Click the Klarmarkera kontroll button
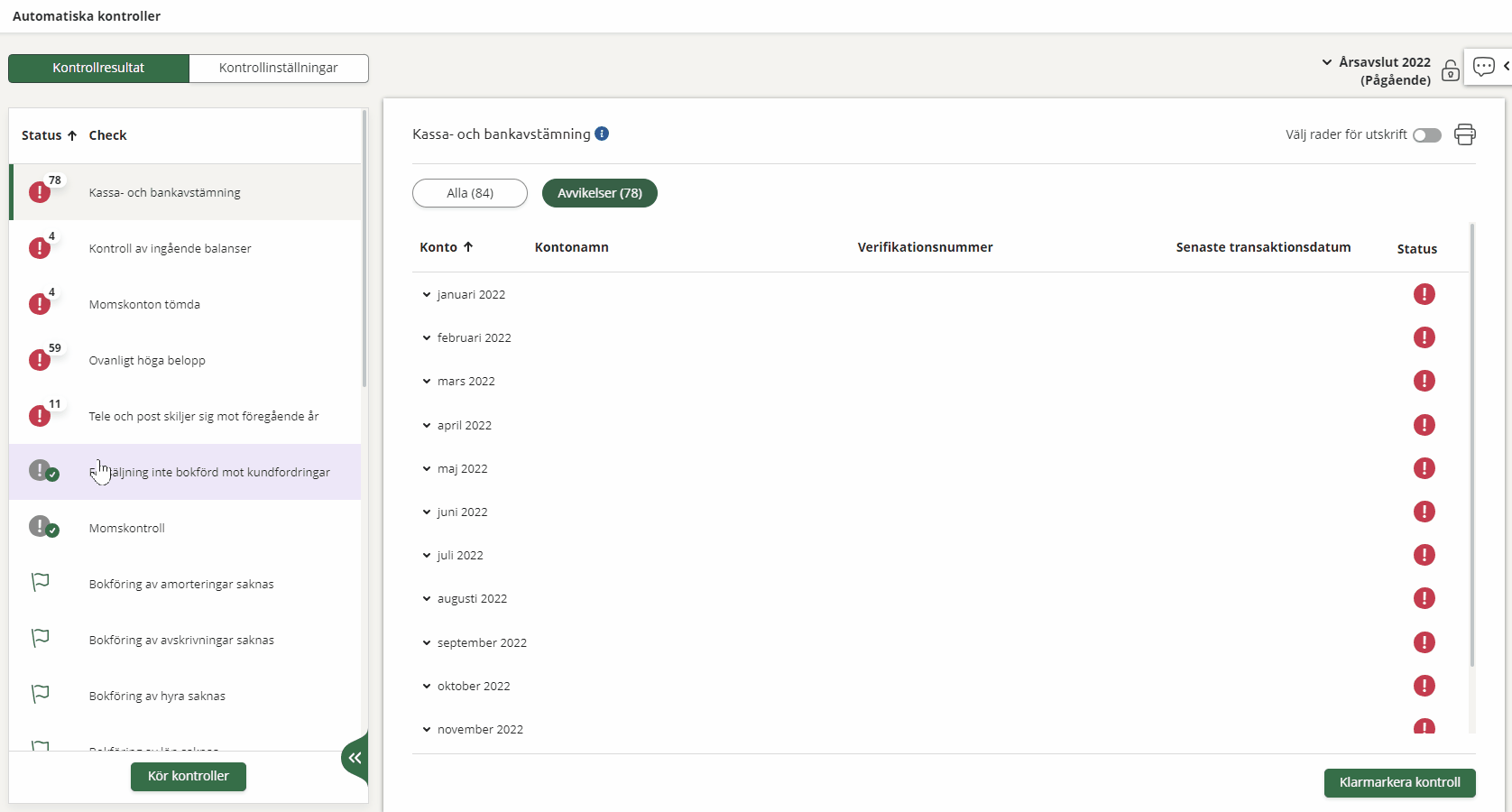 [1398, 782]
